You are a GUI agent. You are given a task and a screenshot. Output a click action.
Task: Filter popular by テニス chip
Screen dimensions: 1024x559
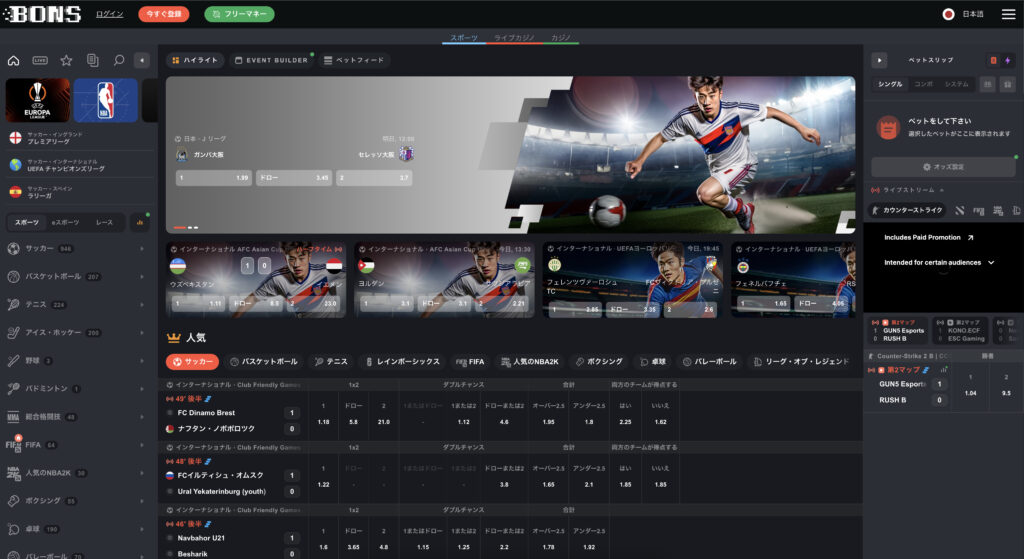(330, 361)
